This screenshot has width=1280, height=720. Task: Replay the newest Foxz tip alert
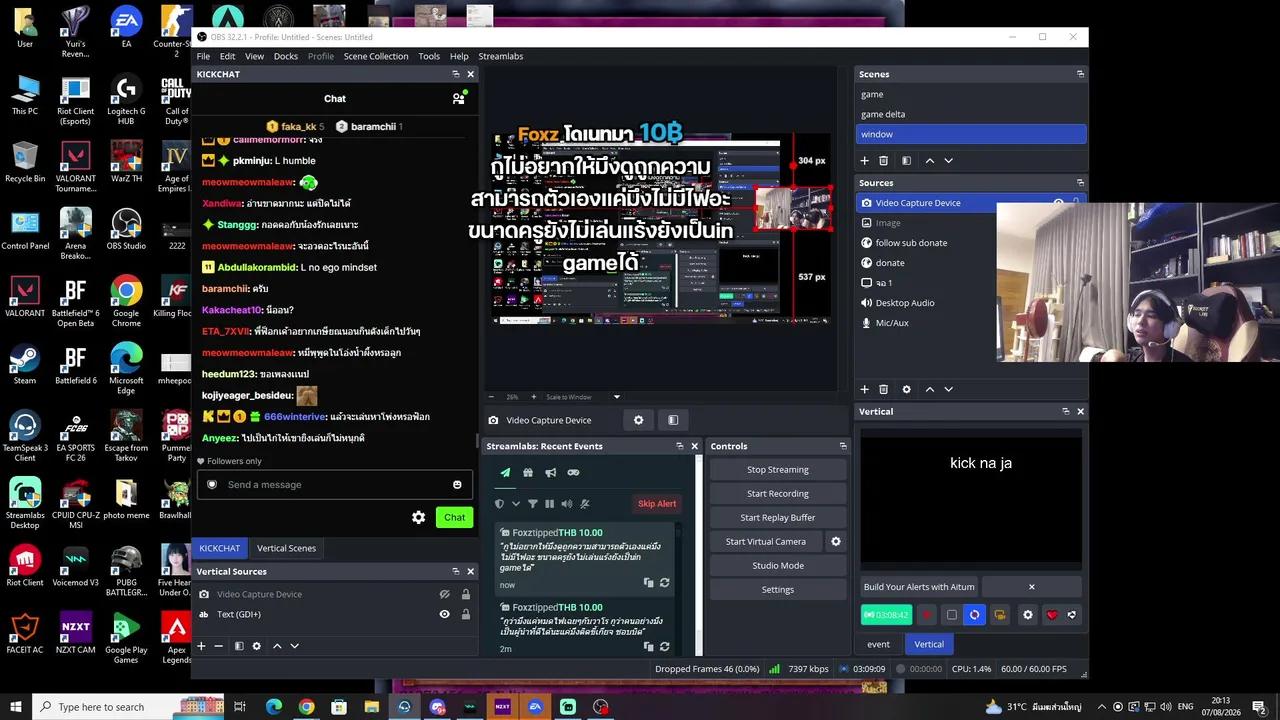pyautogui.click(x=665, y=582)
